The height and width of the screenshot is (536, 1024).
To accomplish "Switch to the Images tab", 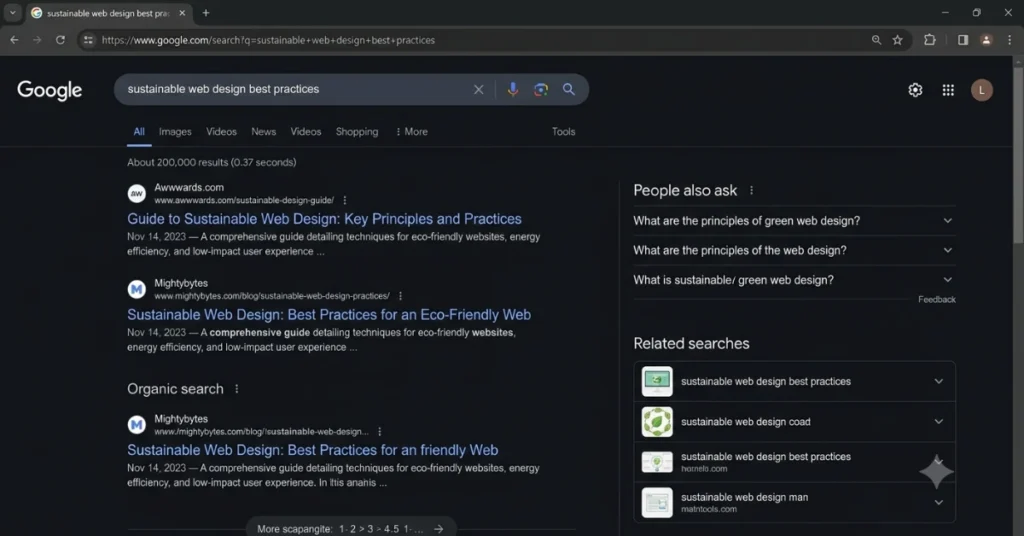I will tap(175, 131).
